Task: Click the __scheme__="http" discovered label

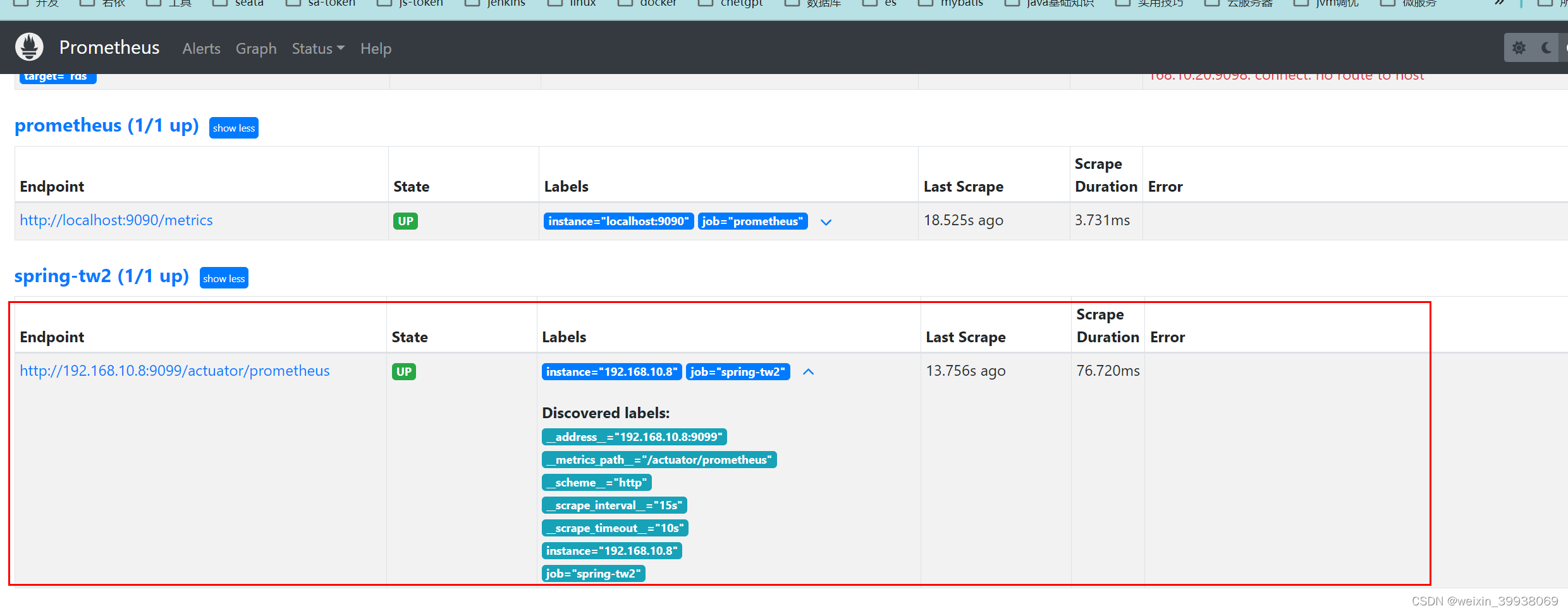Action: [x=596, y=482]
